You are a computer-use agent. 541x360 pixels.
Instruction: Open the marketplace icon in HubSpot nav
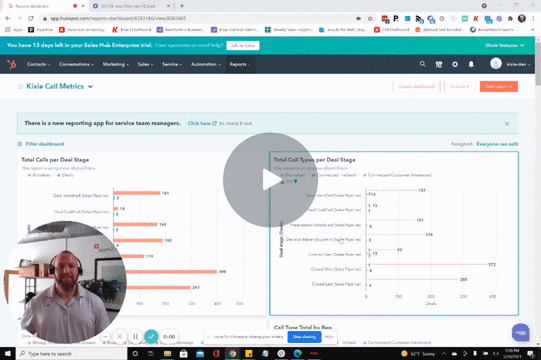click(439, 64)
